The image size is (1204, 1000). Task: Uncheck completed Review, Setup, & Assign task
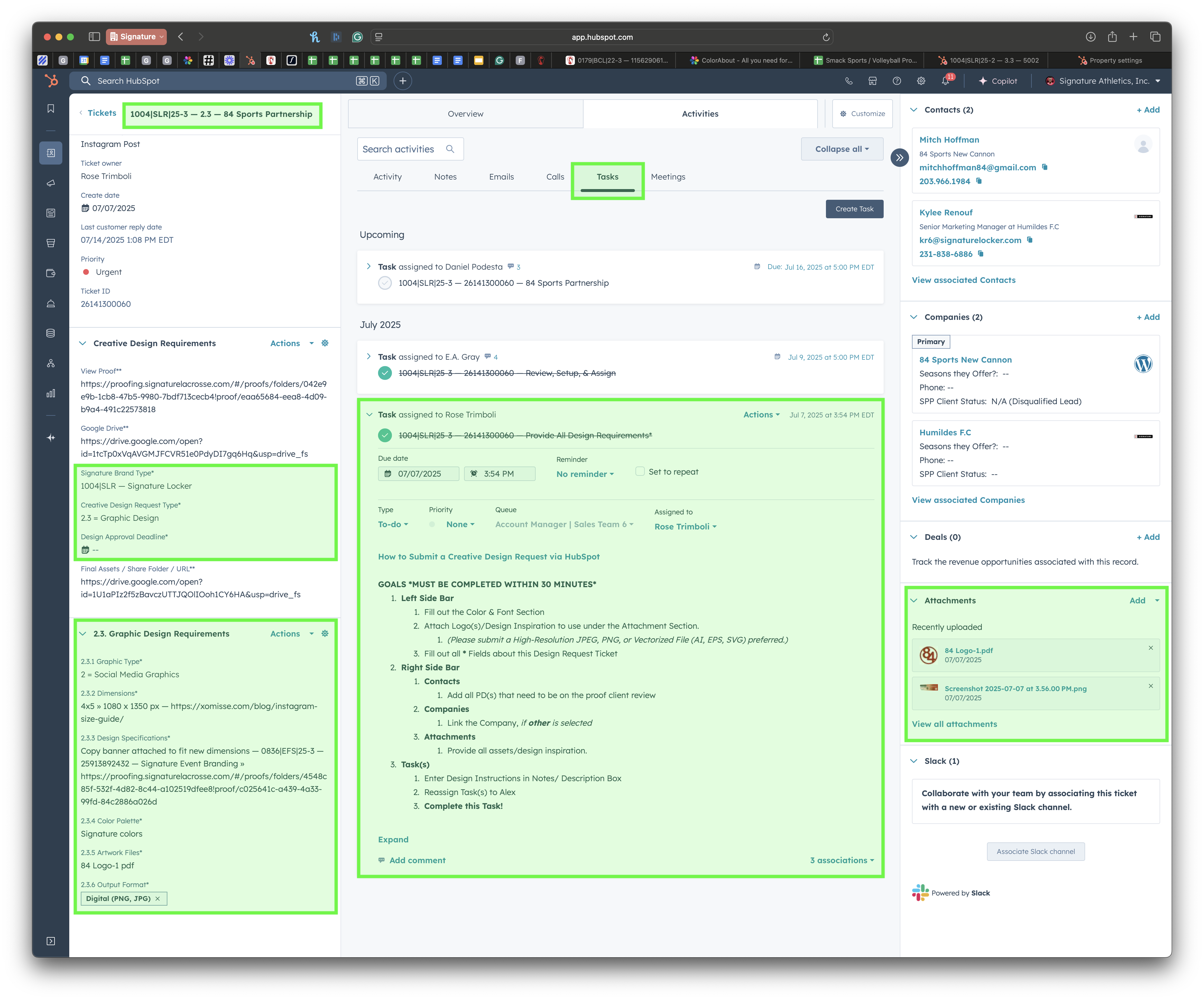coord(385,373)
